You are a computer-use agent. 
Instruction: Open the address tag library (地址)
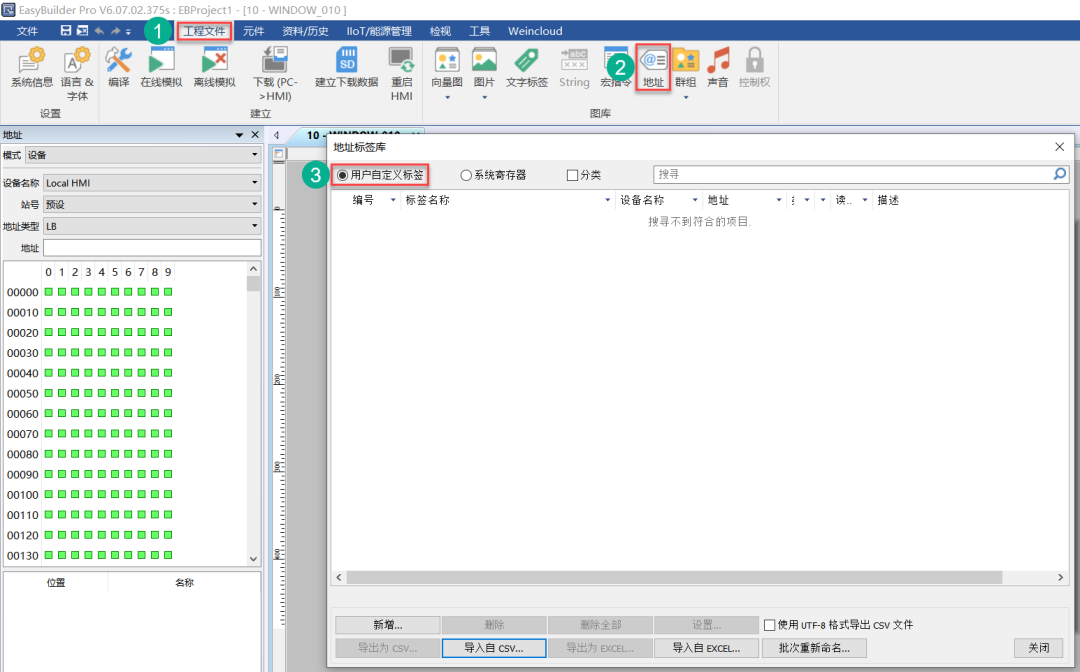tap(653, 67)
